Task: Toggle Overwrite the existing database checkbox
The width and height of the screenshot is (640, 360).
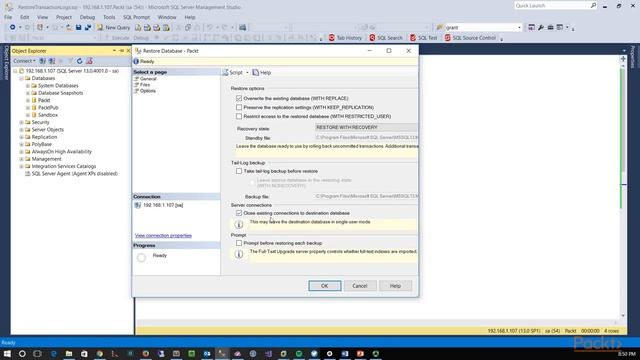Action: tap(239, 98)
